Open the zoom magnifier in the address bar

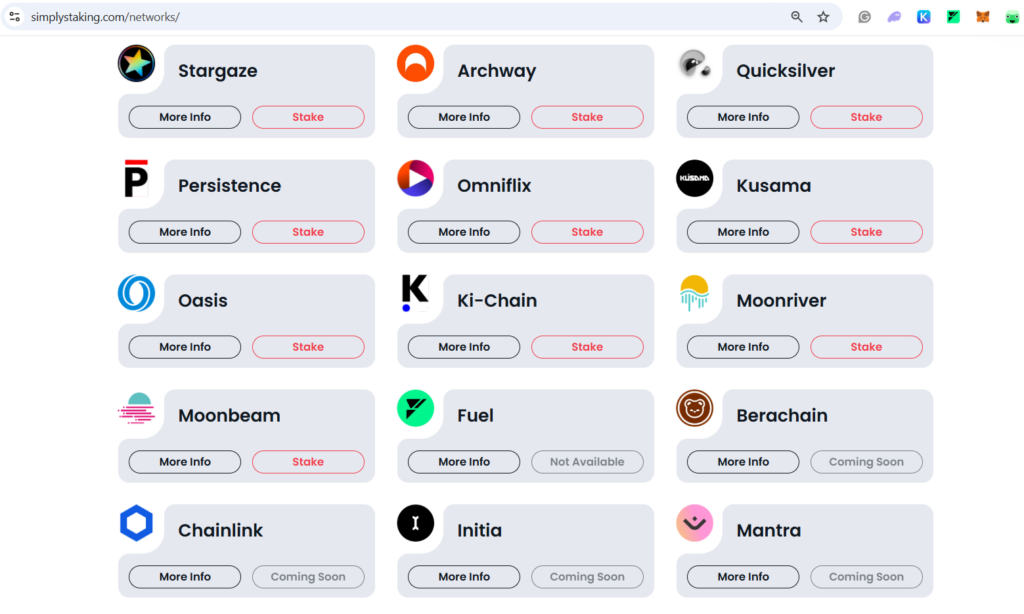point(797,17)
